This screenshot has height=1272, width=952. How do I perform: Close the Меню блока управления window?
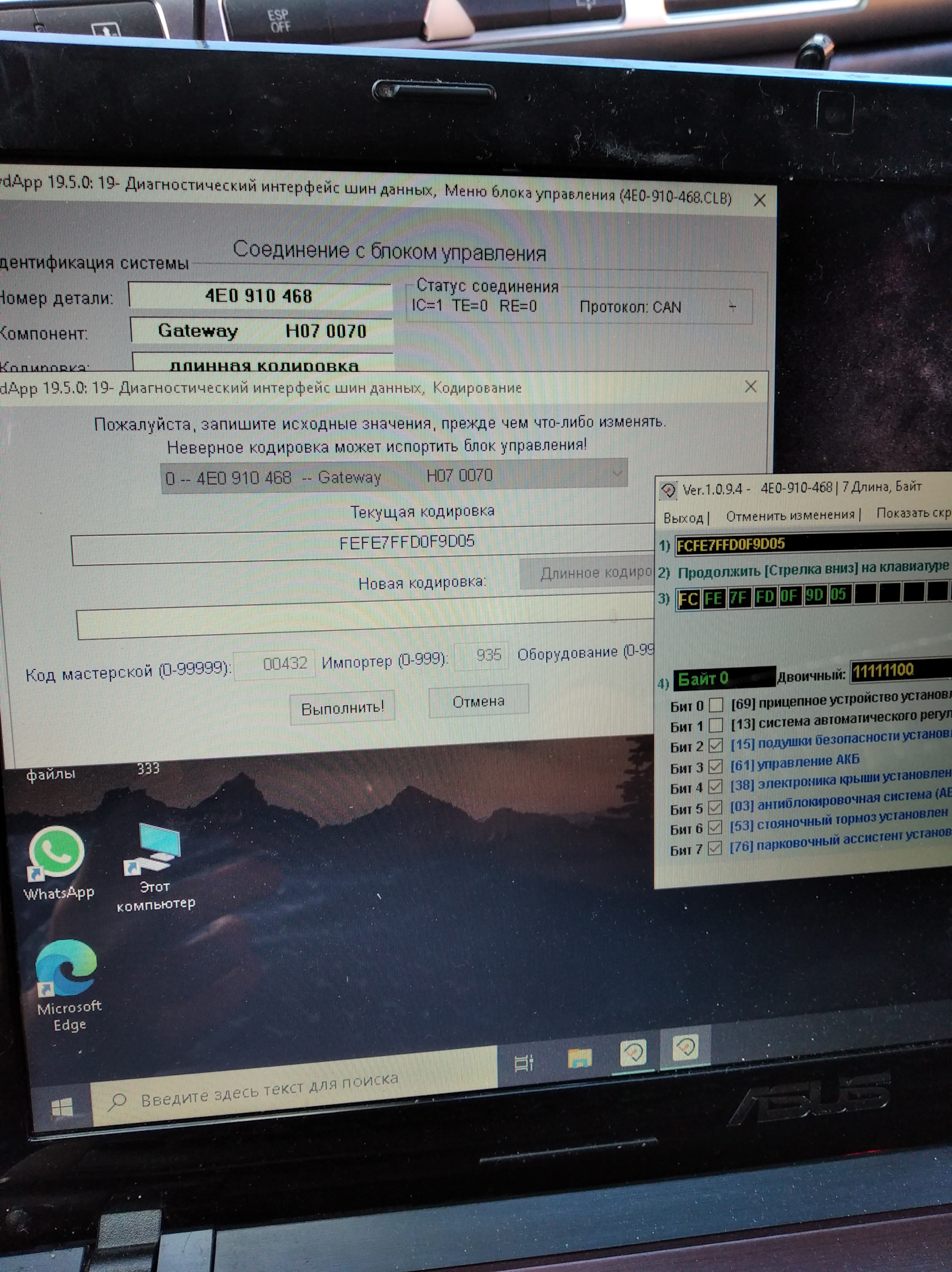(760, 200)
